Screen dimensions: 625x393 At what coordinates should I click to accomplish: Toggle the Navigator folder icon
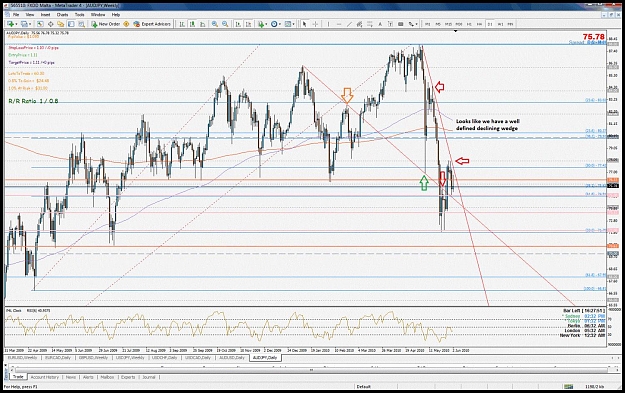[x=61, y=24]
